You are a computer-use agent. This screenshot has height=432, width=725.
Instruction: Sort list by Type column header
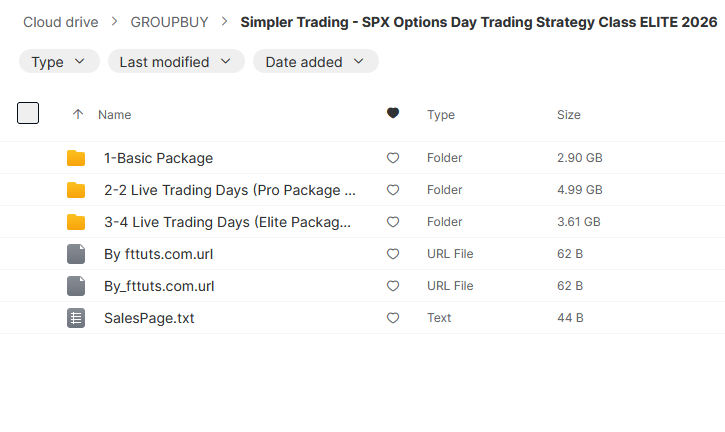[441, 115]
